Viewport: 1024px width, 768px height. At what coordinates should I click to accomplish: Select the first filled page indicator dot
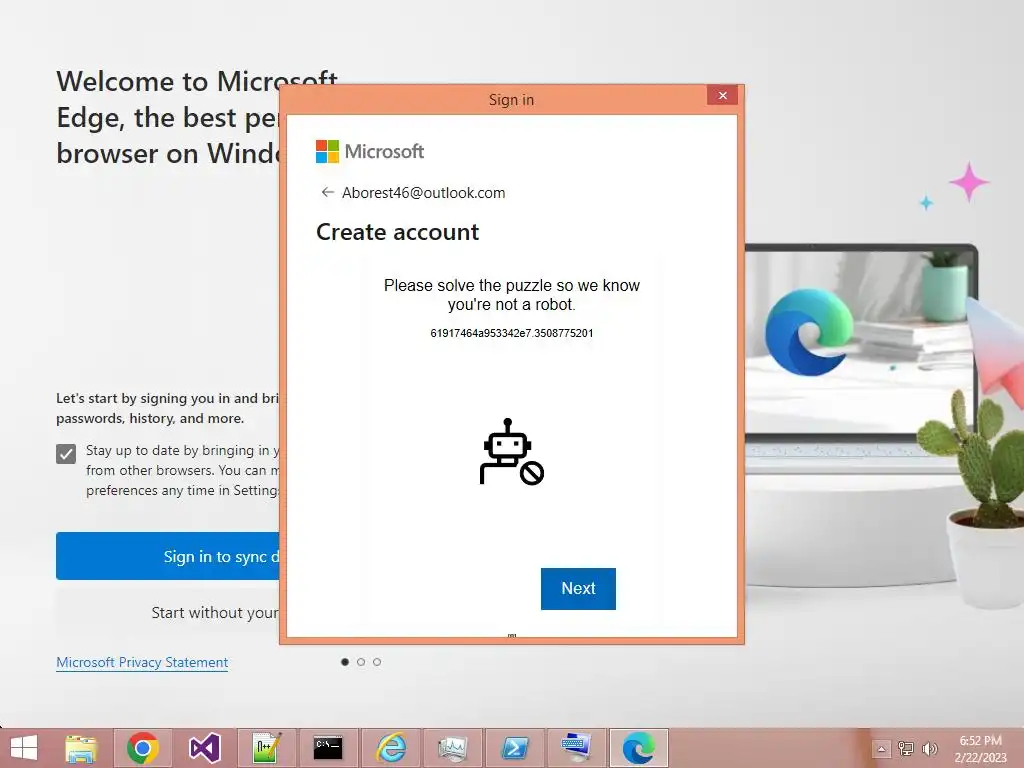pos(345,662)
